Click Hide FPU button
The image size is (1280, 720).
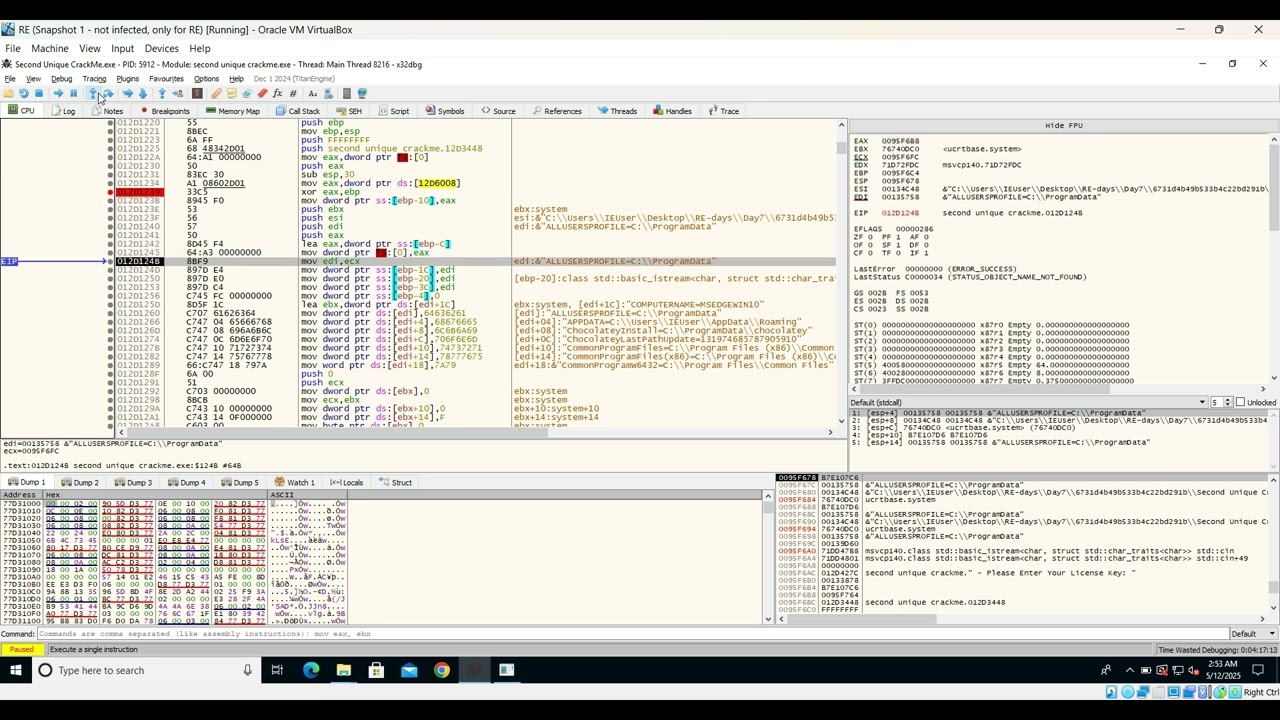[1064, 125]
